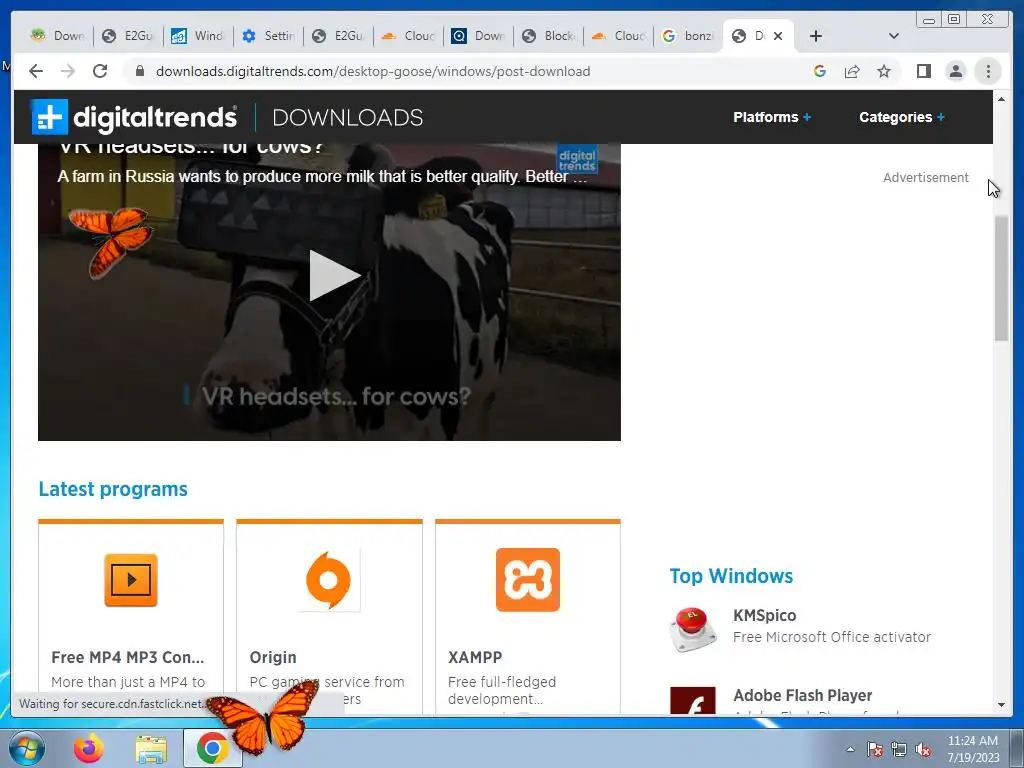
Task: Open Chrome's three-dot menu
Action: 988,71
